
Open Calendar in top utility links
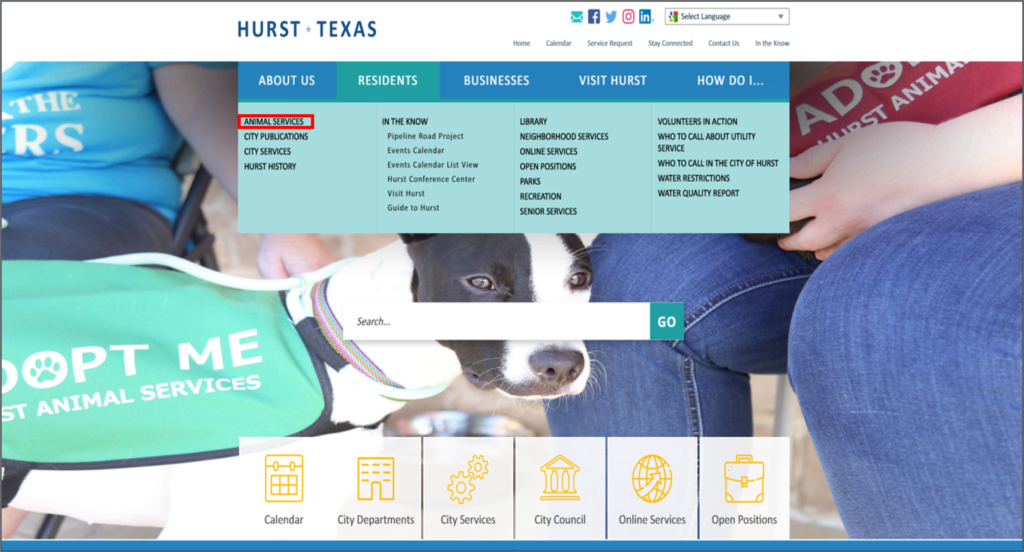click(x=558, y=43)
